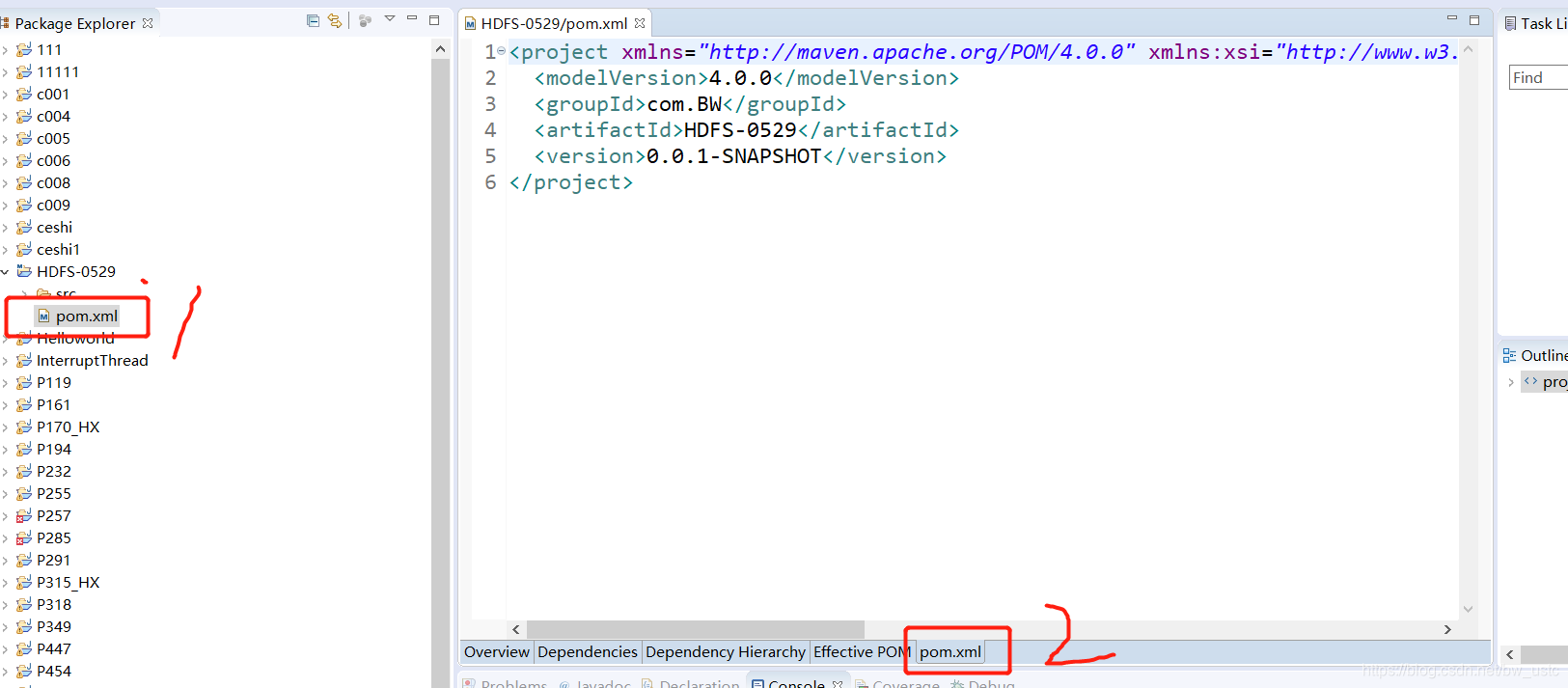This screenshot has height=688, width=1568.
Task: Open Package Explorer View Menu arrow
Action: (x=390, y=18)
